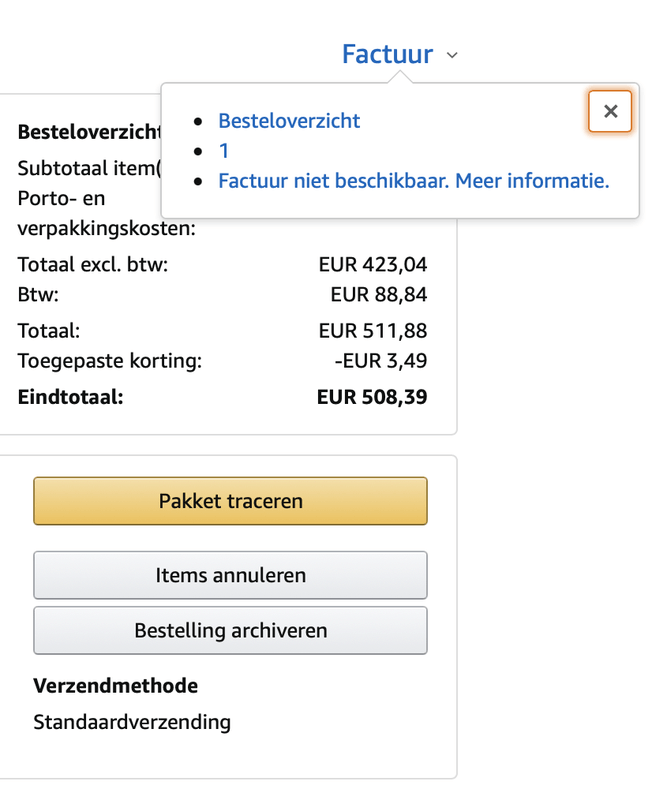Click the Standaardverzending text
This screenshot has height=800, width=652.
pos(132,722)
